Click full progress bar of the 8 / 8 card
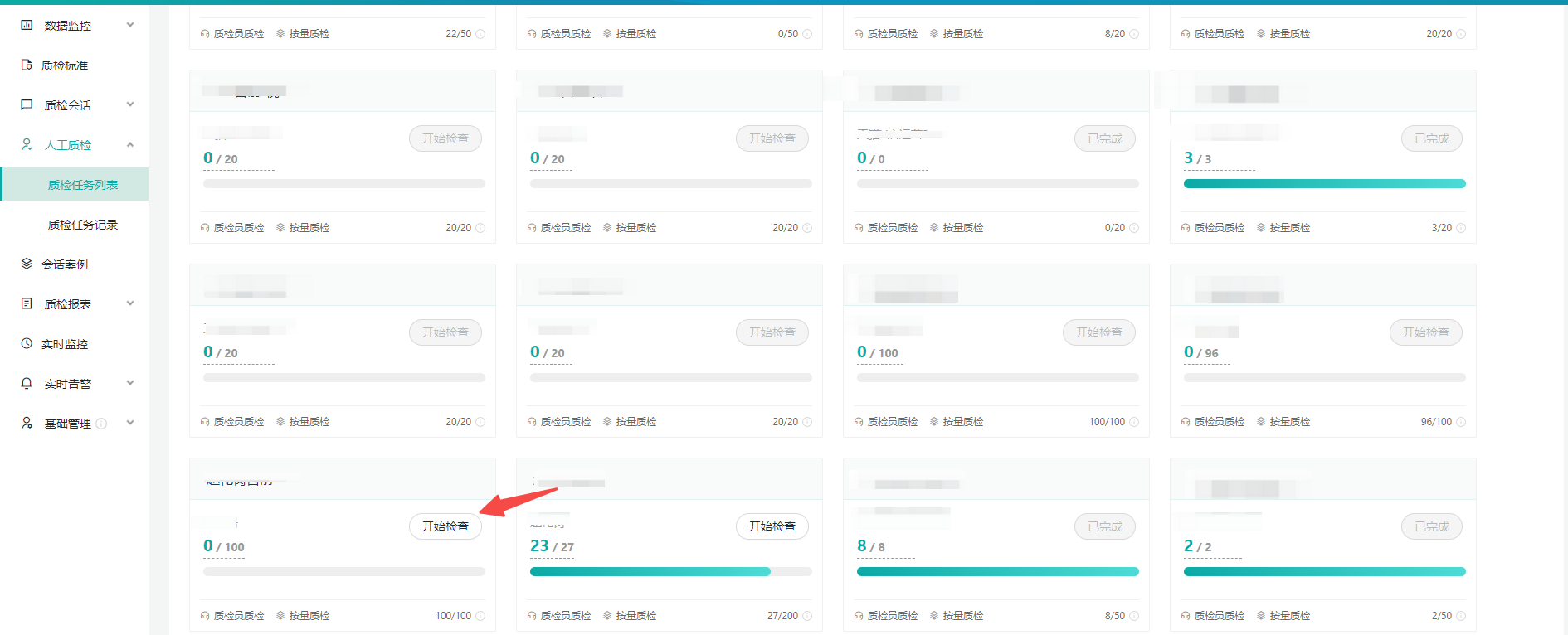This screenshot has width=1568, height=635. pos(998,571)
